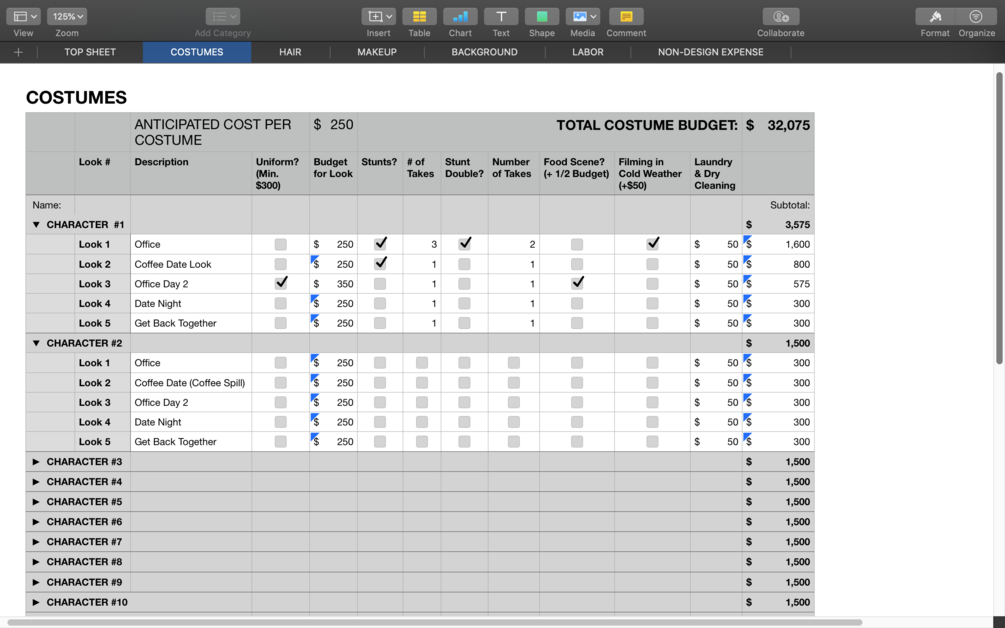Uncheck Stunt Double for Character #1 Office
This screenshot has height=628, width=1005.
point(465,244)
